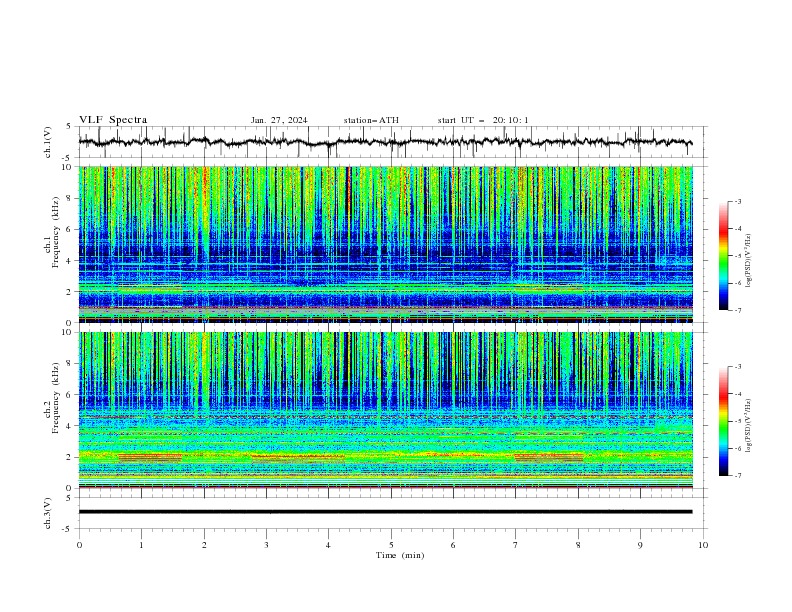Click the time axis tick label "5" minutes
This screenshot has height=612, width=792.
pos(391,545)
